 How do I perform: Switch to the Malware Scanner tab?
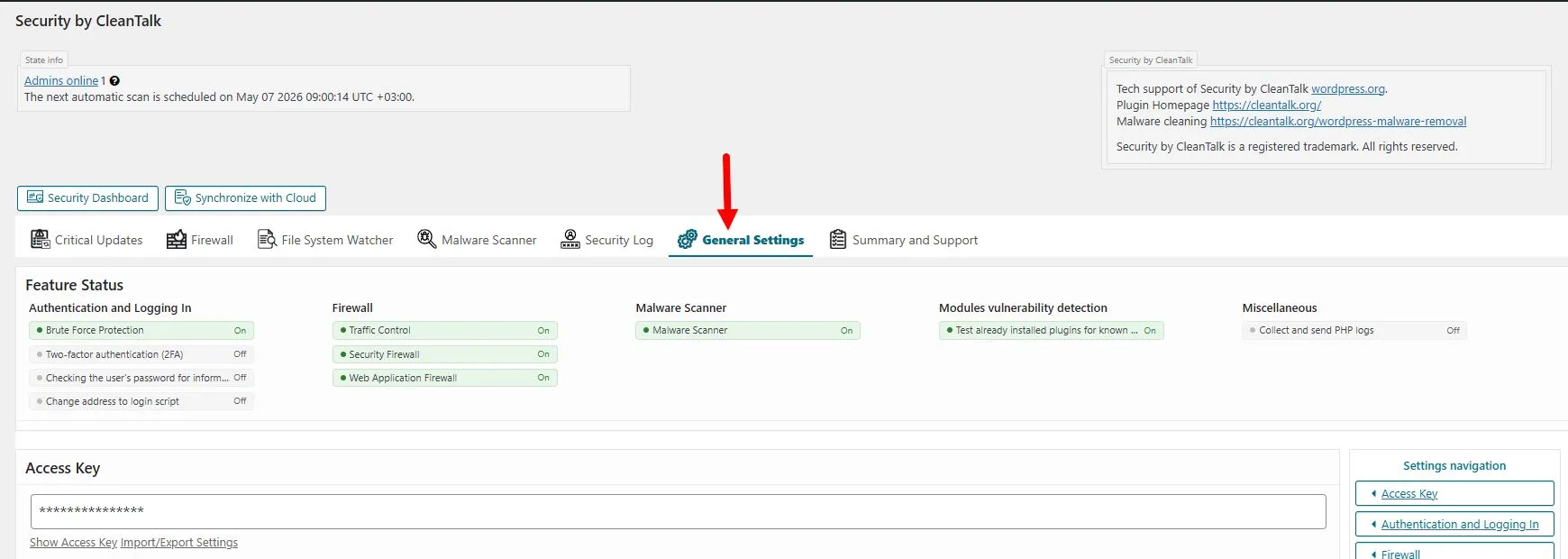(x=477, y=239)
